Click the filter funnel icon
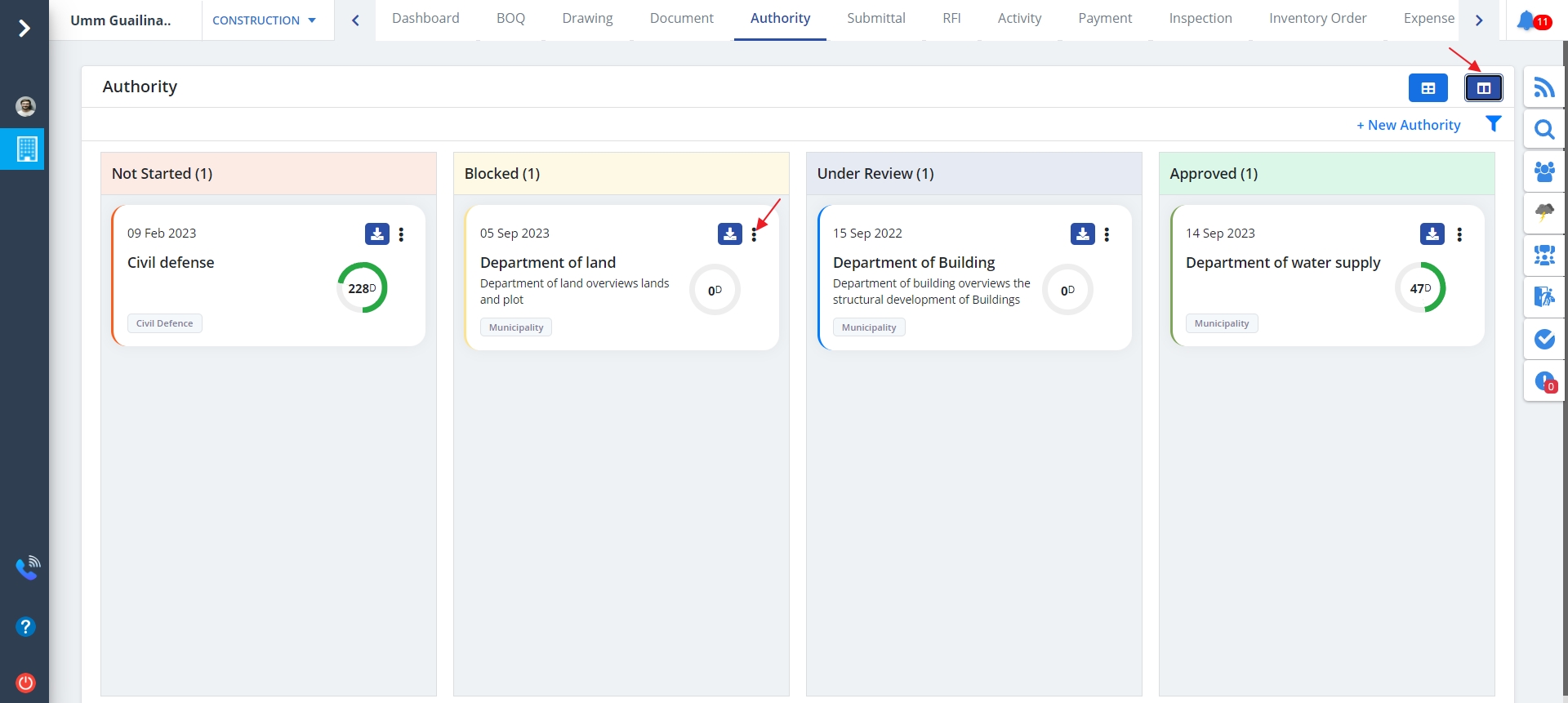This screenshot has width=1568, height=703. point(1493,124)
